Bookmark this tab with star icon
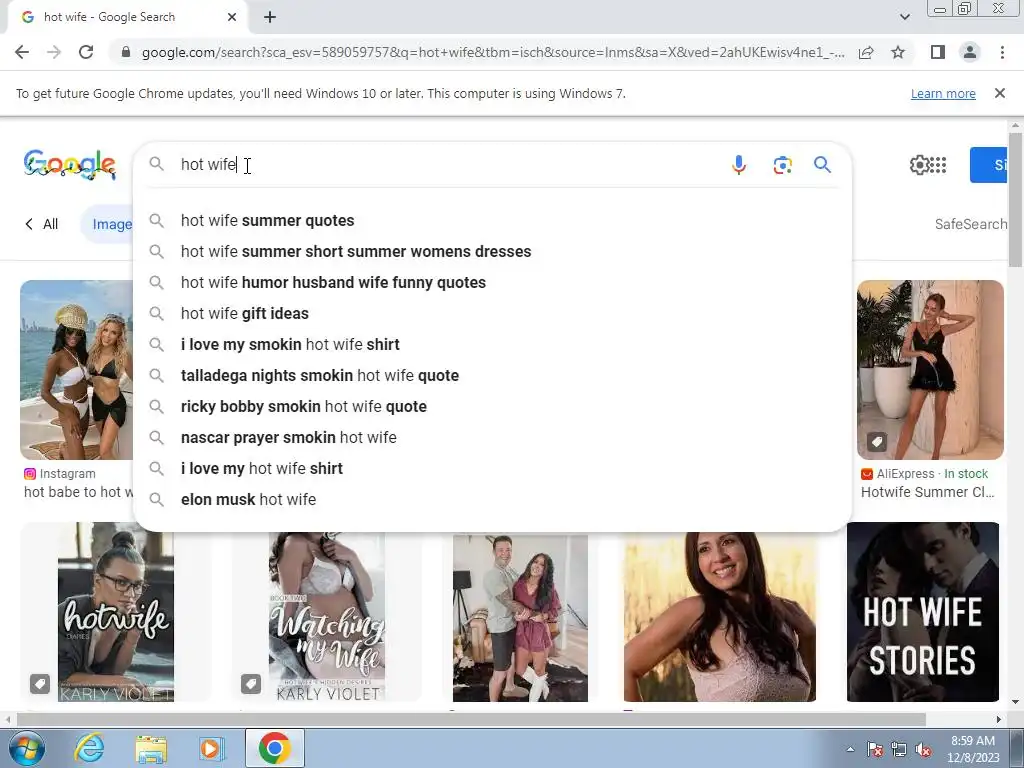 tap(898, 52)
